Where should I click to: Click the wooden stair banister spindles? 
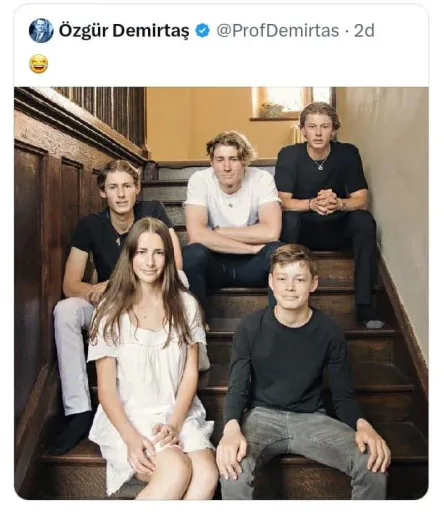point(100,112)
